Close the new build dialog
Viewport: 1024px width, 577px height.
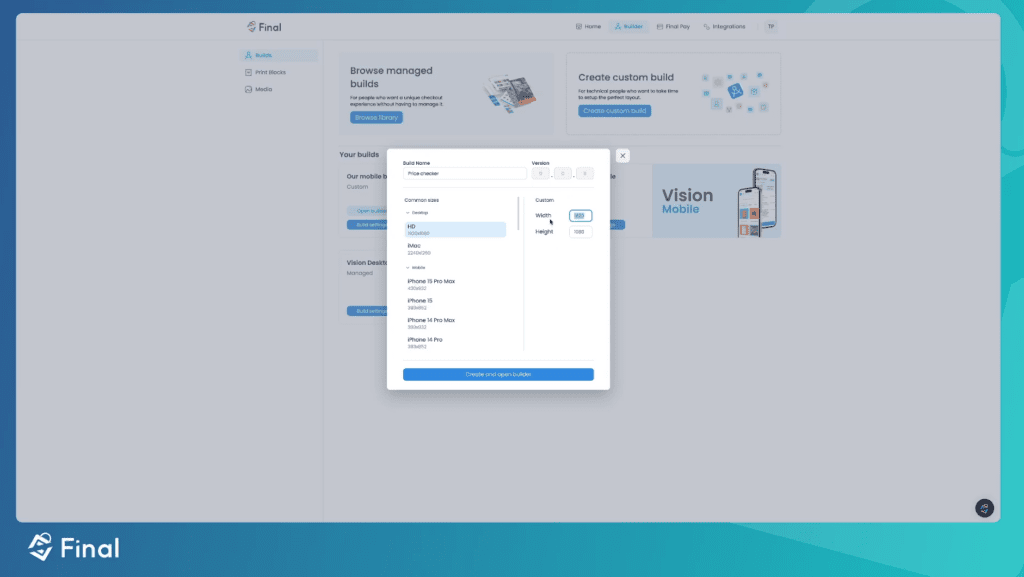[x=623, y=156]
